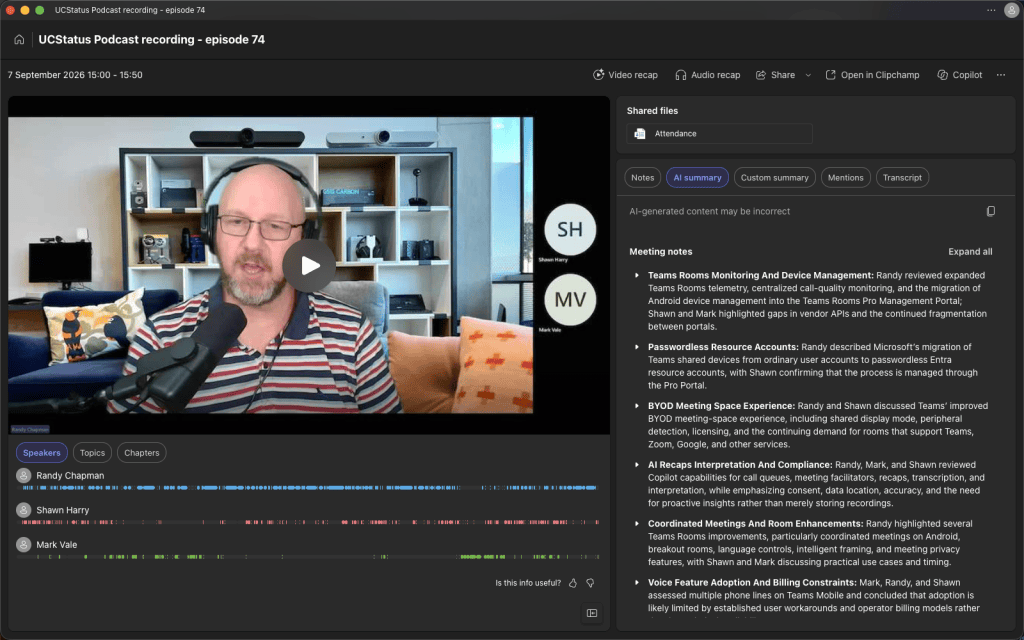Image resolution: width=1024 pixels, height=640 pixels.
Task: Expand AI Recaps Interpretation And Compliance note
Action: point(637,465)
